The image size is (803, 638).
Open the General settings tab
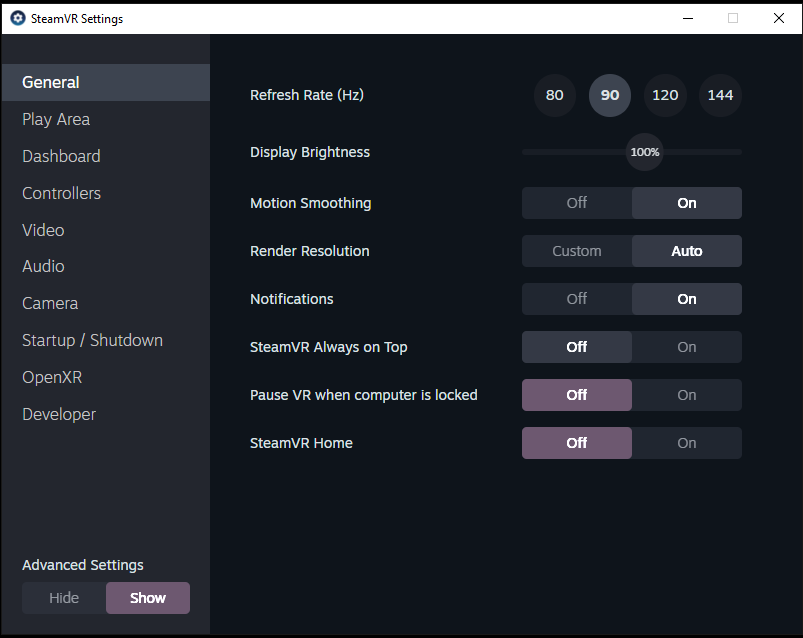click(x=106, y=82)
